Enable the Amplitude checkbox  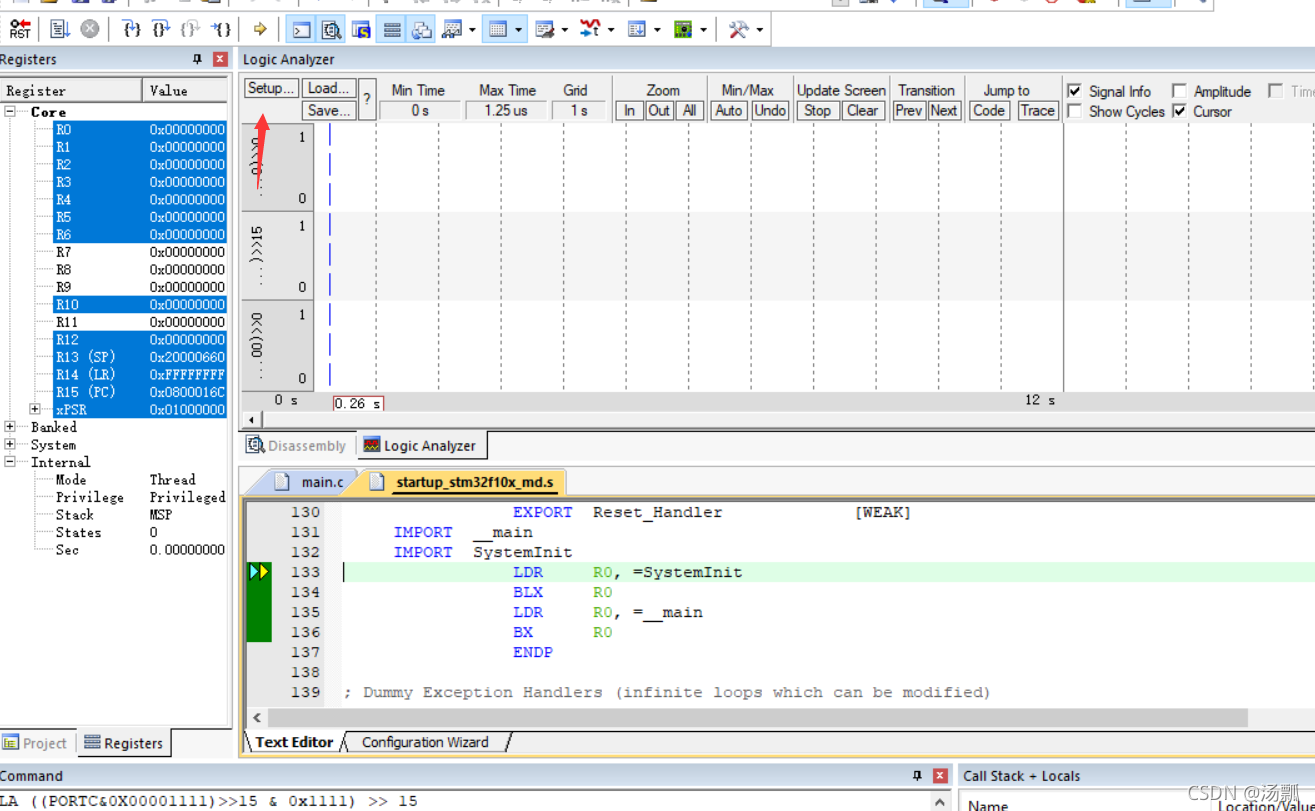tap(1179, 90)
